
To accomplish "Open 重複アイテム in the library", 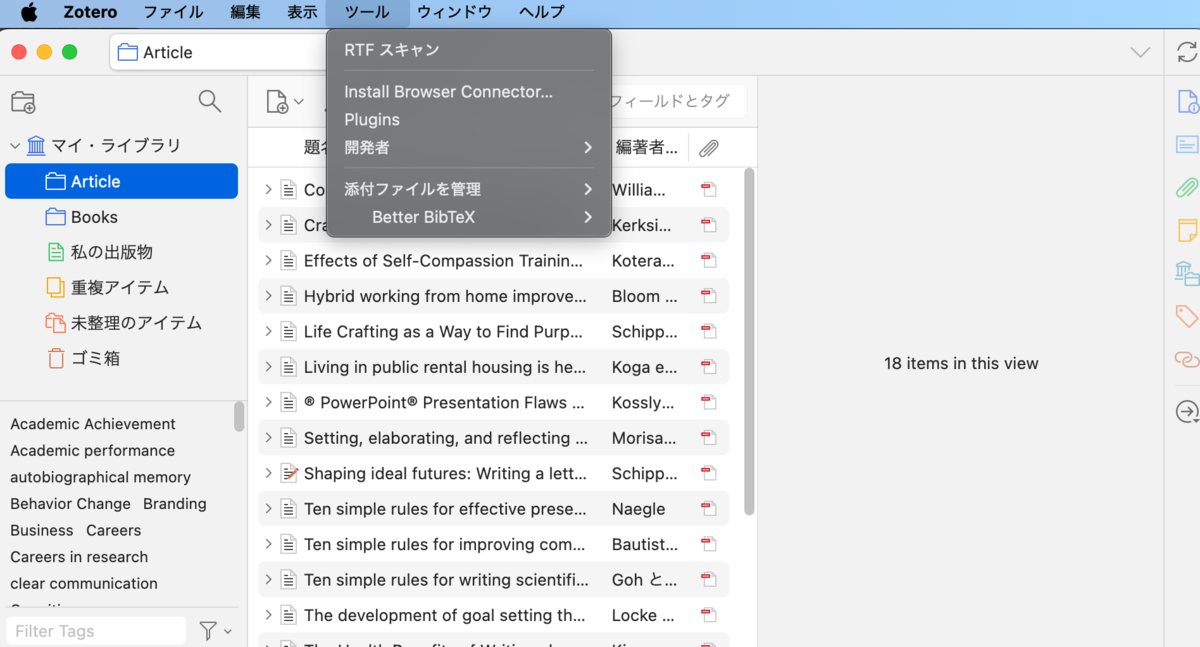I will click(121, 288).
